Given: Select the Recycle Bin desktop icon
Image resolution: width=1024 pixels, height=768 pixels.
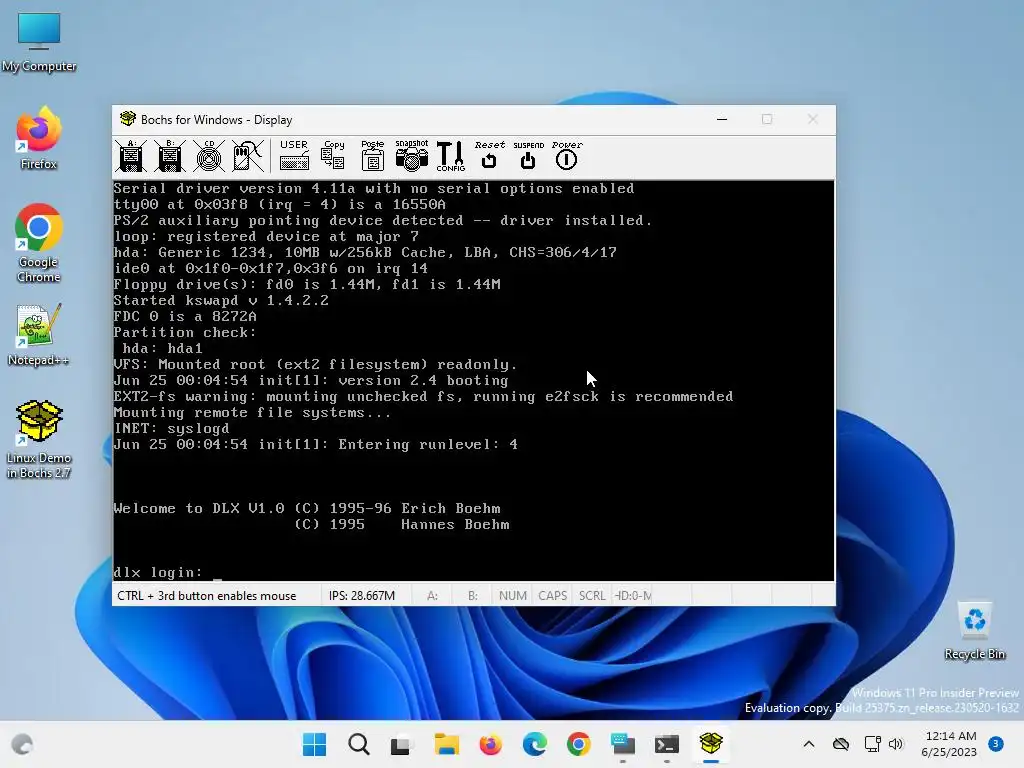Looking at the screenshot, I should tap(974, 631).
